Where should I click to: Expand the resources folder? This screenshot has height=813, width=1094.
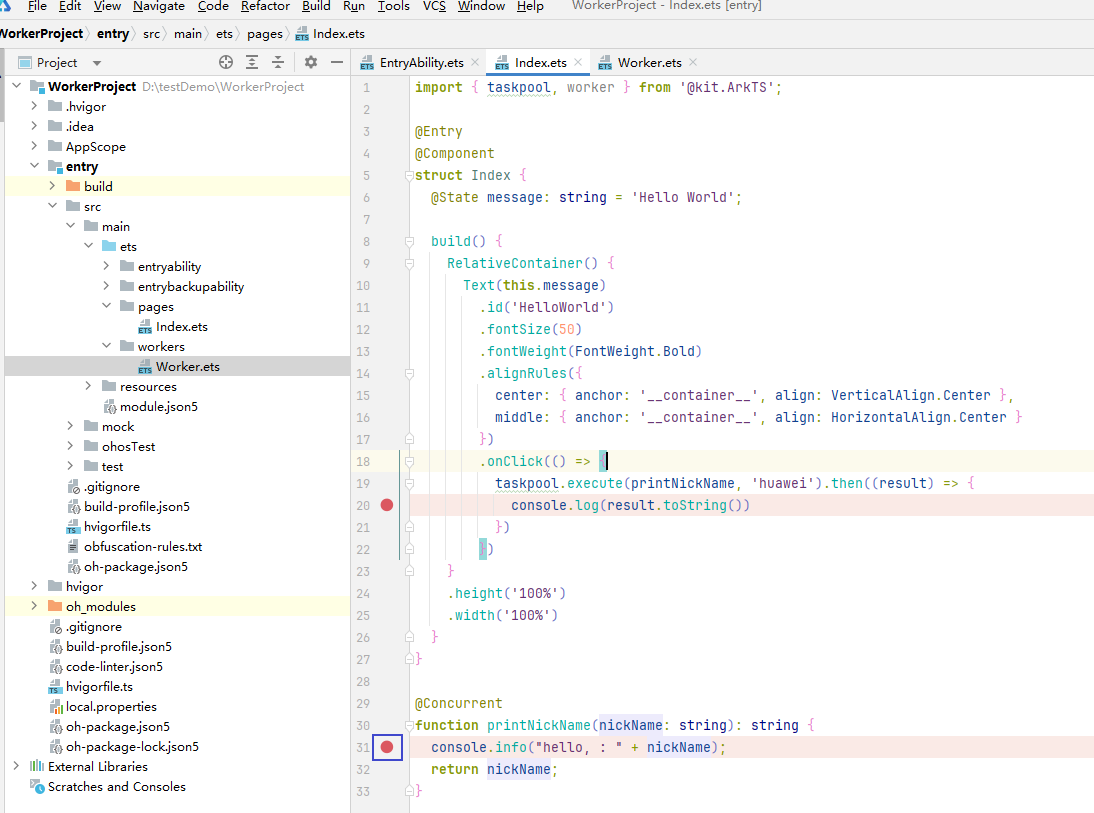coord(88,386)
